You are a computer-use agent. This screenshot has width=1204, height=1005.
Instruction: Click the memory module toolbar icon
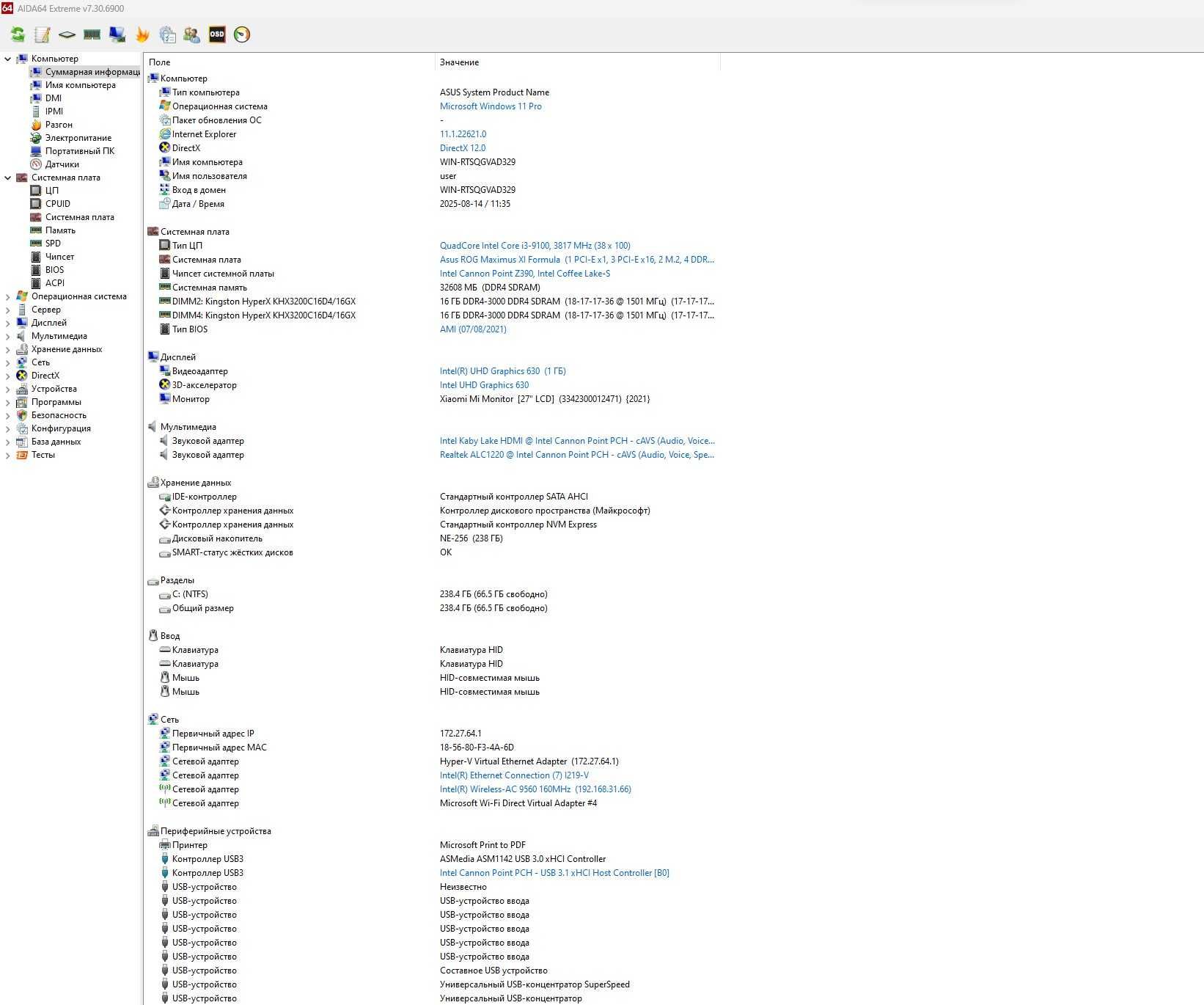point(92,34)
